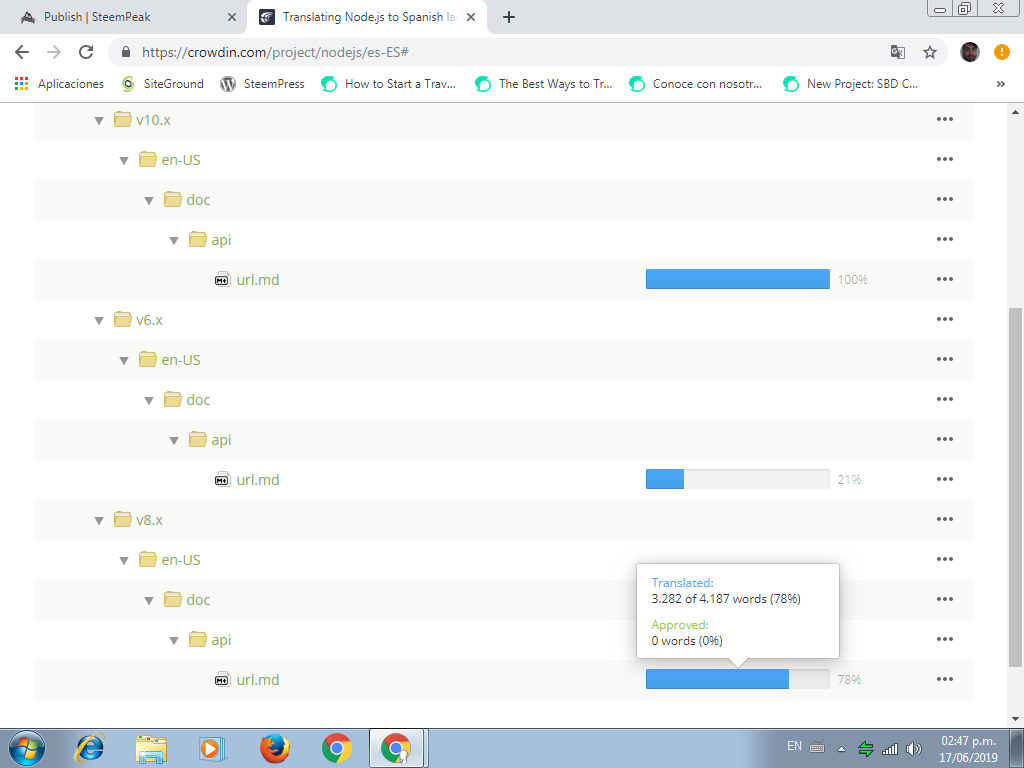Open Firefox from the Windows taskbar
1024x768 pixels.
(274, 747)
